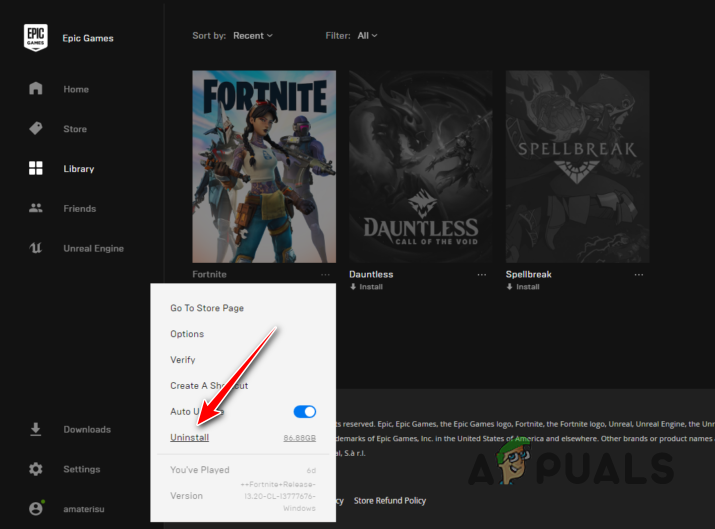715x529 pixels.
Task: Go to the Home sidebar label
Action: point(76,89)
